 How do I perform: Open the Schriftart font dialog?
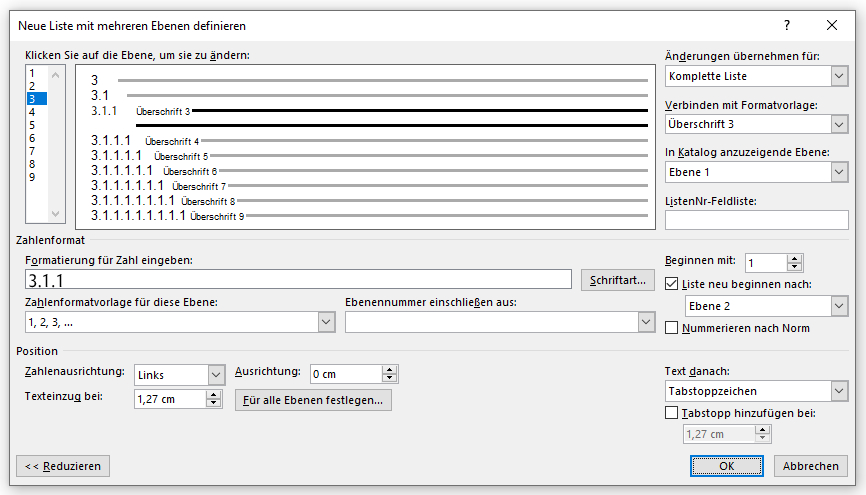pyautogui.click(x=617, y=280)
